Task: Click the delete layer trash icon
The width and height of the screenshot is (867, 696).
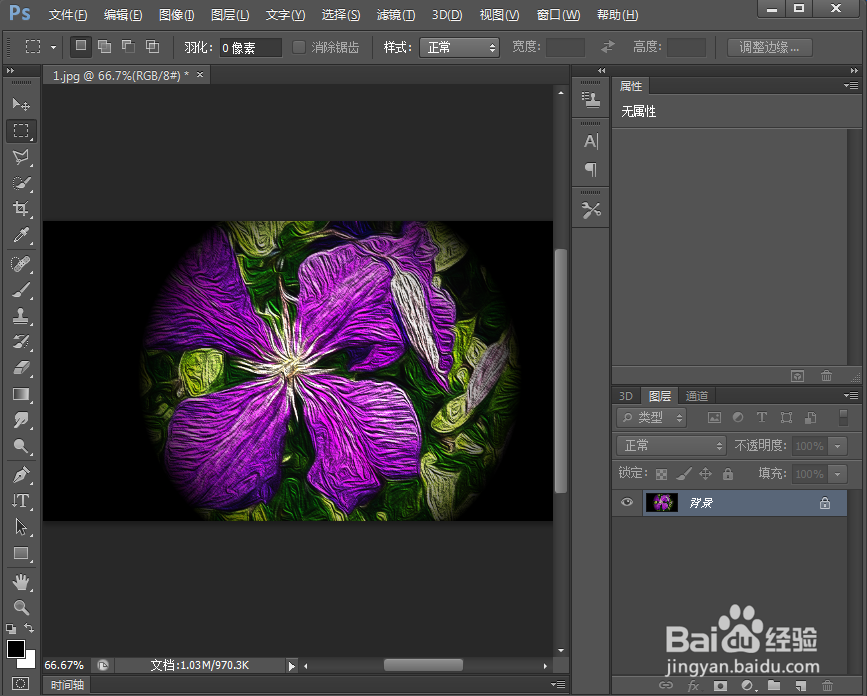Action: point(827,685)
